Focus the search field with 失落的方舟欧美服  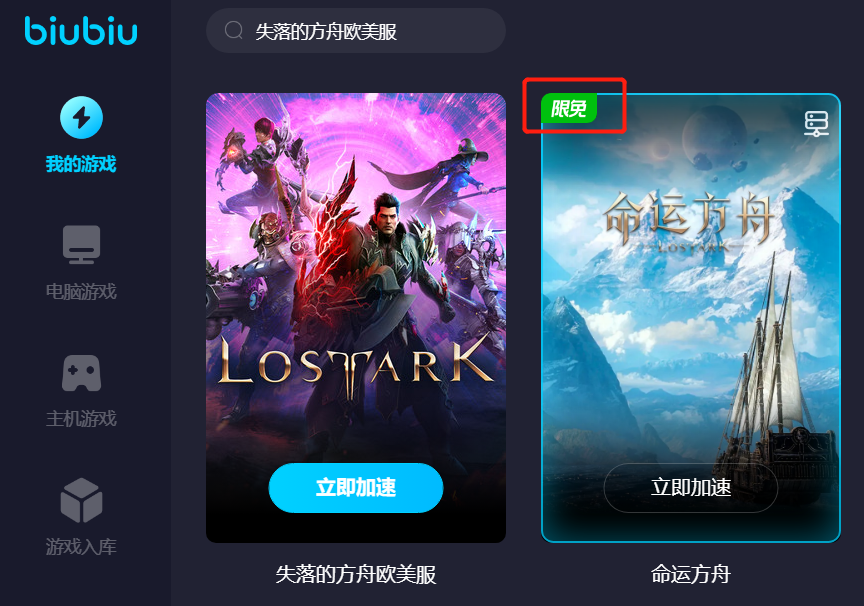point(356,31)
